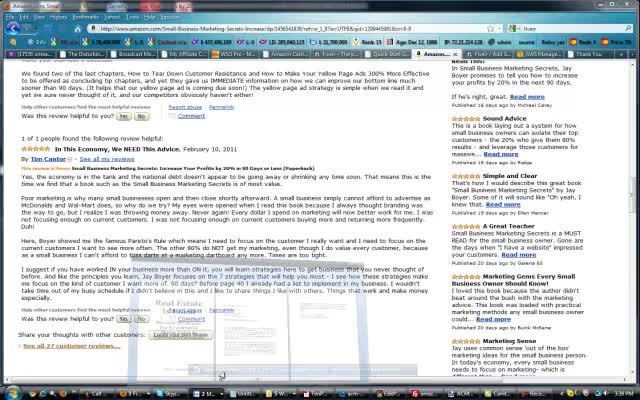Open the Camtasia taskbar item
Screen dimensions: 640x400
[x=498, y=394]
